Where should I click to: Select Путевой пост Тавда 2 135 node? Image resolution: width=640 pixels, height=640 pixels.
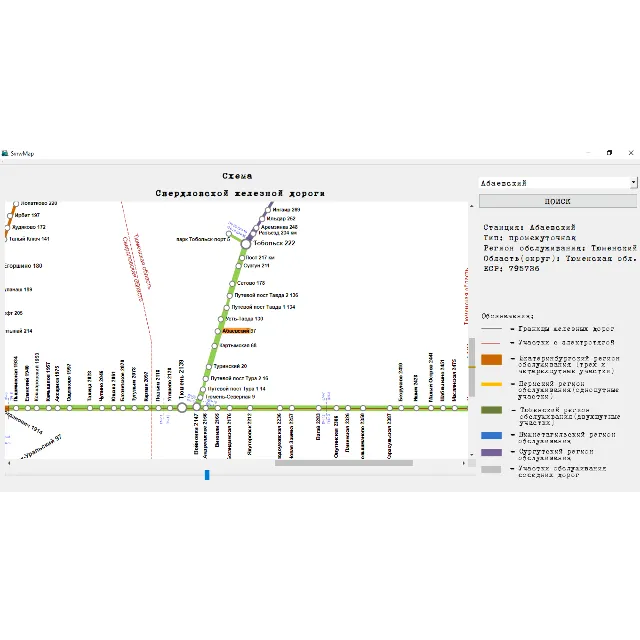[x=229, y=296]
